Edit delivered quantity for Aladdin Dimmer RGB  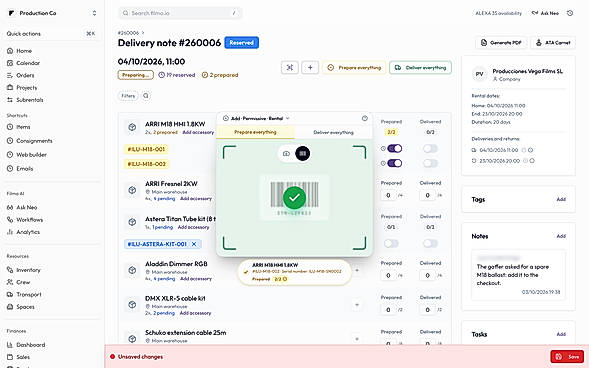pos(427,275)
